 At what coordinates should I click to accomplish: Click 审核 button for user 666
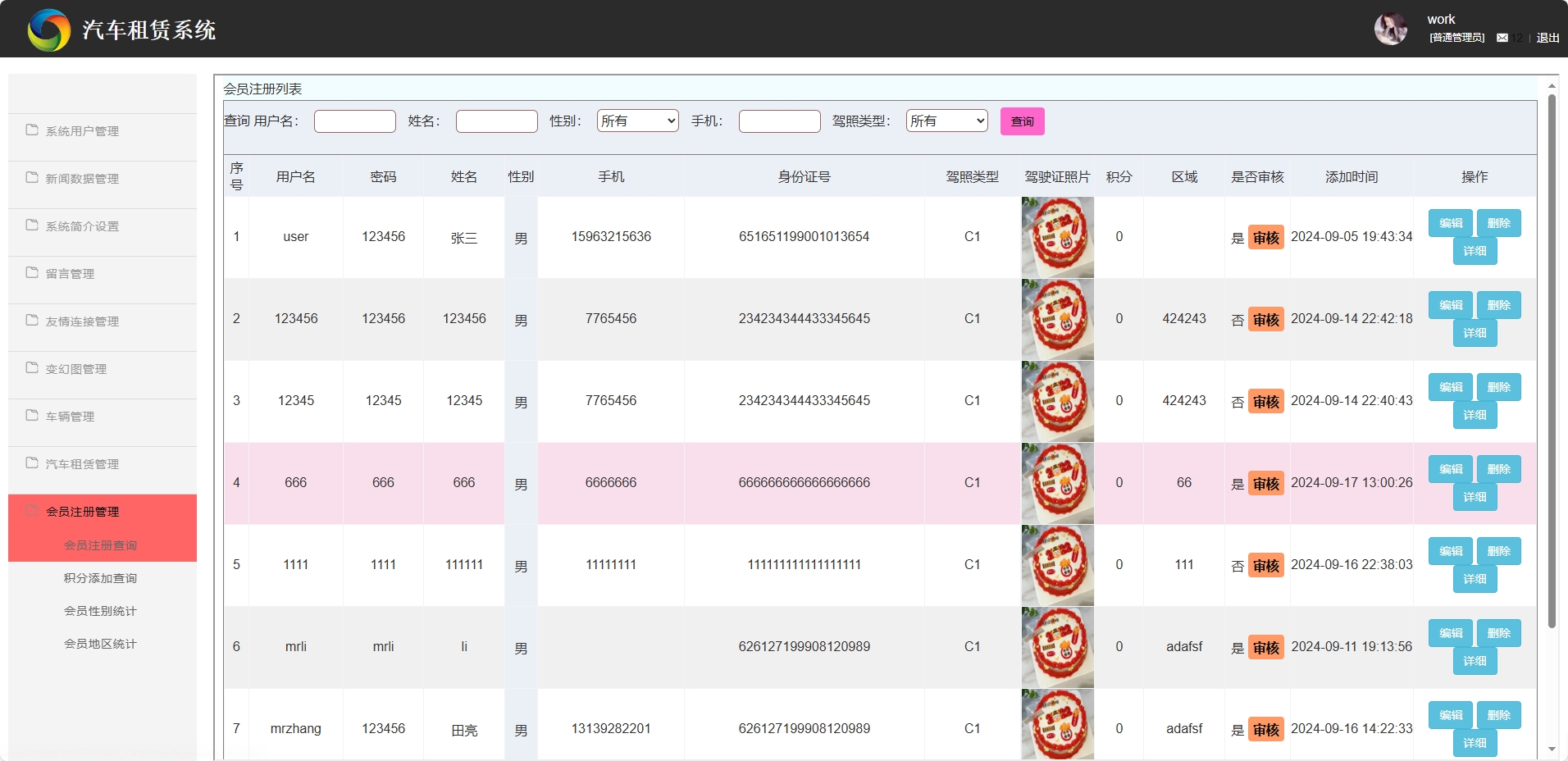1265,483
